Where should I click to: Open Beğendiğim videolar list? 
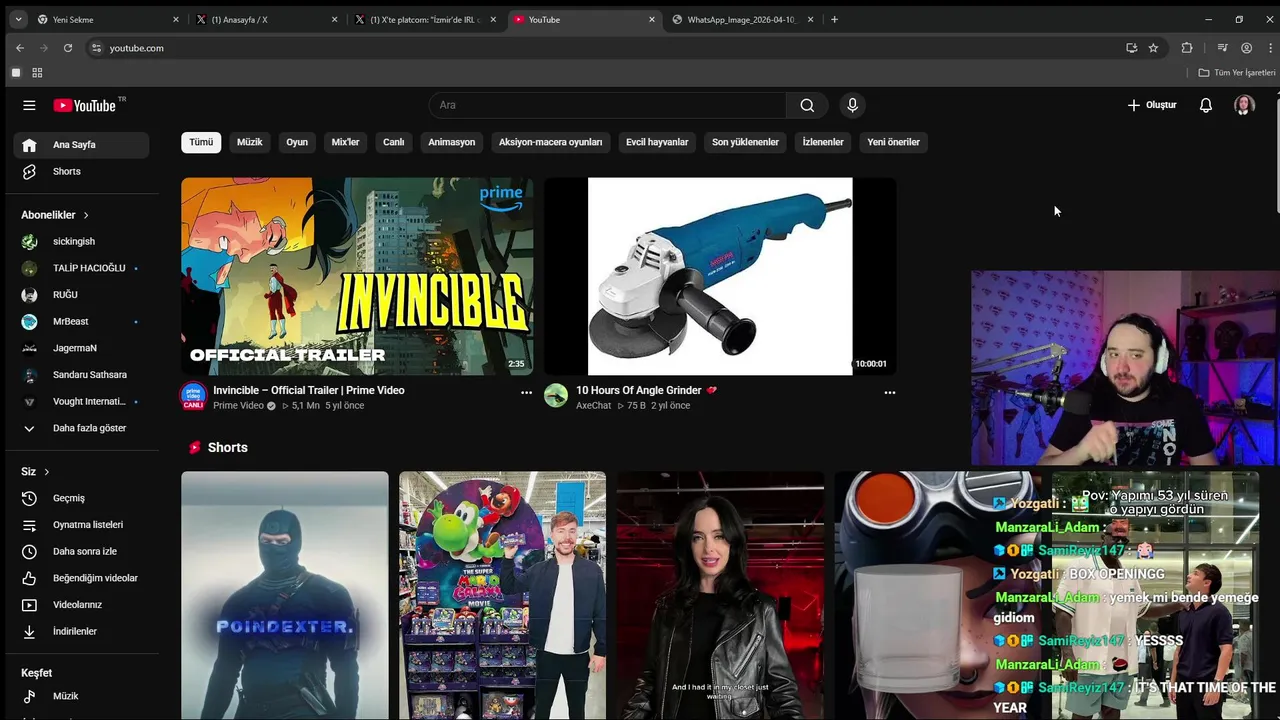click(81, 578)
